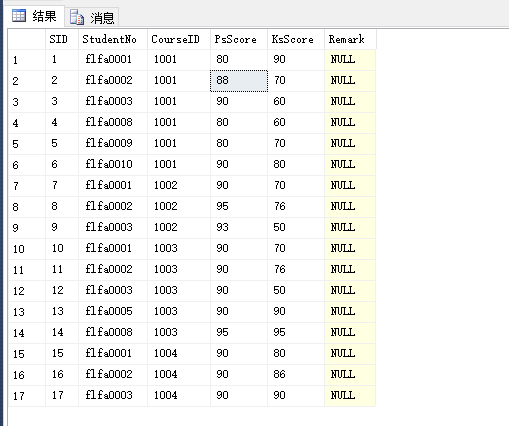The width and height of the screenshot is (509, 426).
Task: Click CourseID cell 1003 in row 10
Action: coord(179,249)
